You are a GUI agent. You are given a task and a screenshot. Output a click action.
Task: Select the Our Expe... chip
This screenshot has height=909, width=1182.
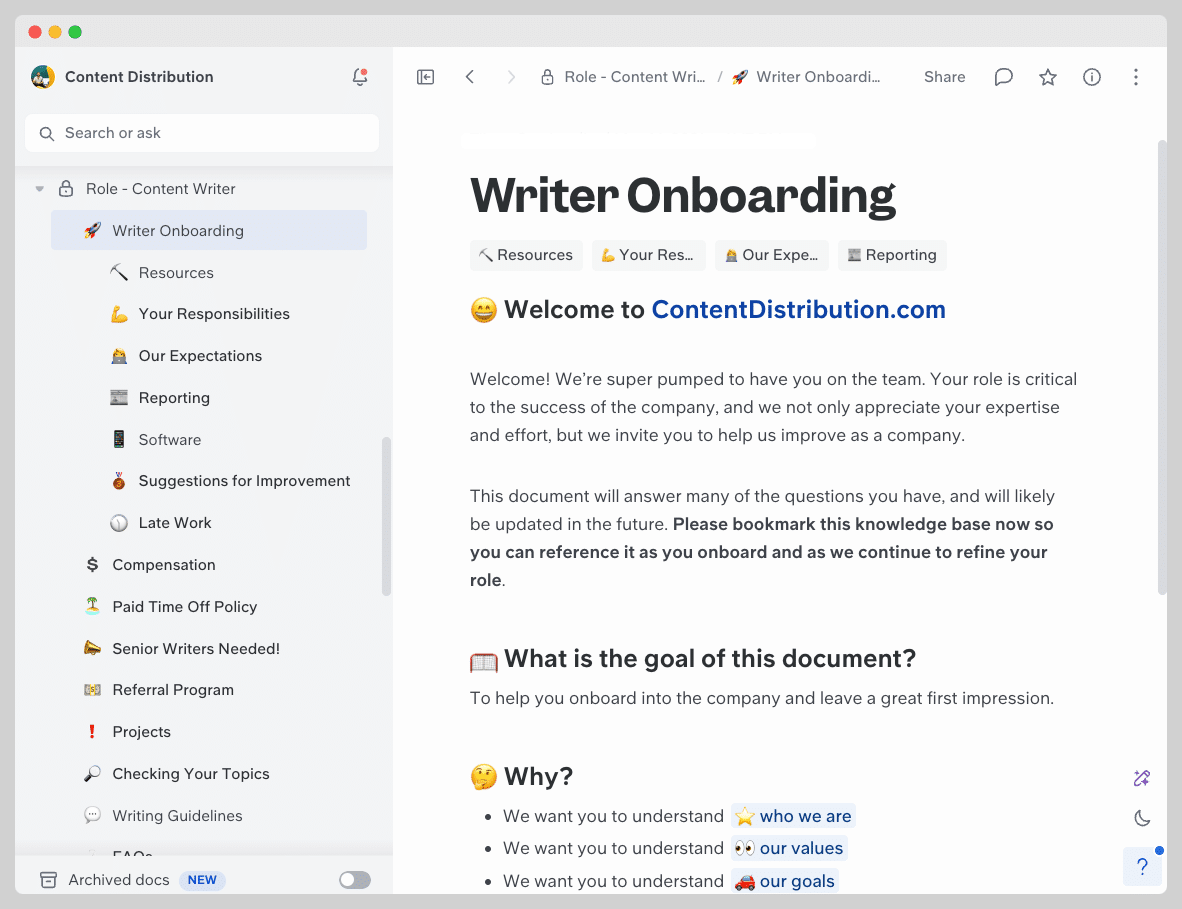pyautogui.click(x=771, y=255)
